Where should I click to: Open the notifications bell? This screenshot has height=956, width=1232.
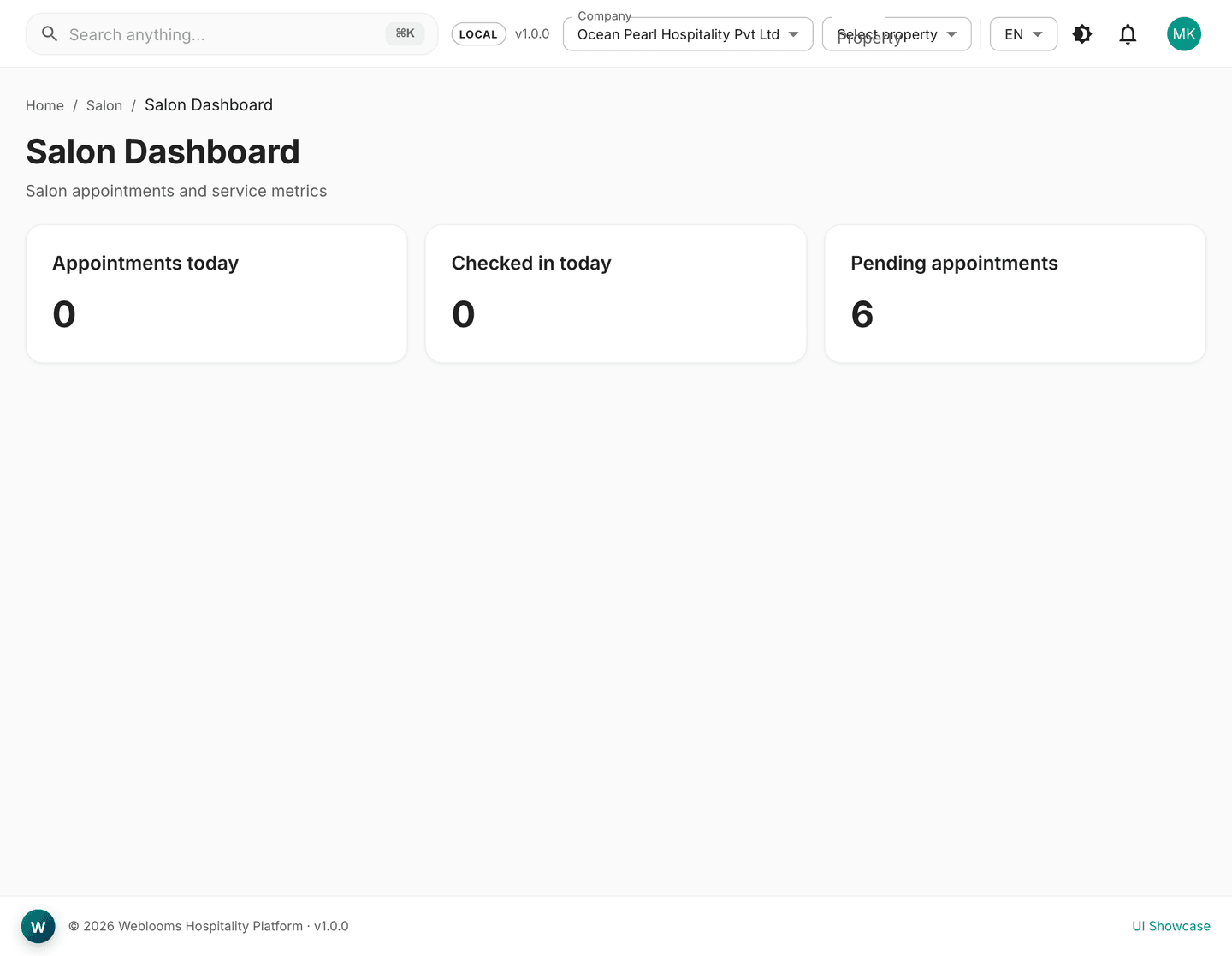[x=1128, y=34]
